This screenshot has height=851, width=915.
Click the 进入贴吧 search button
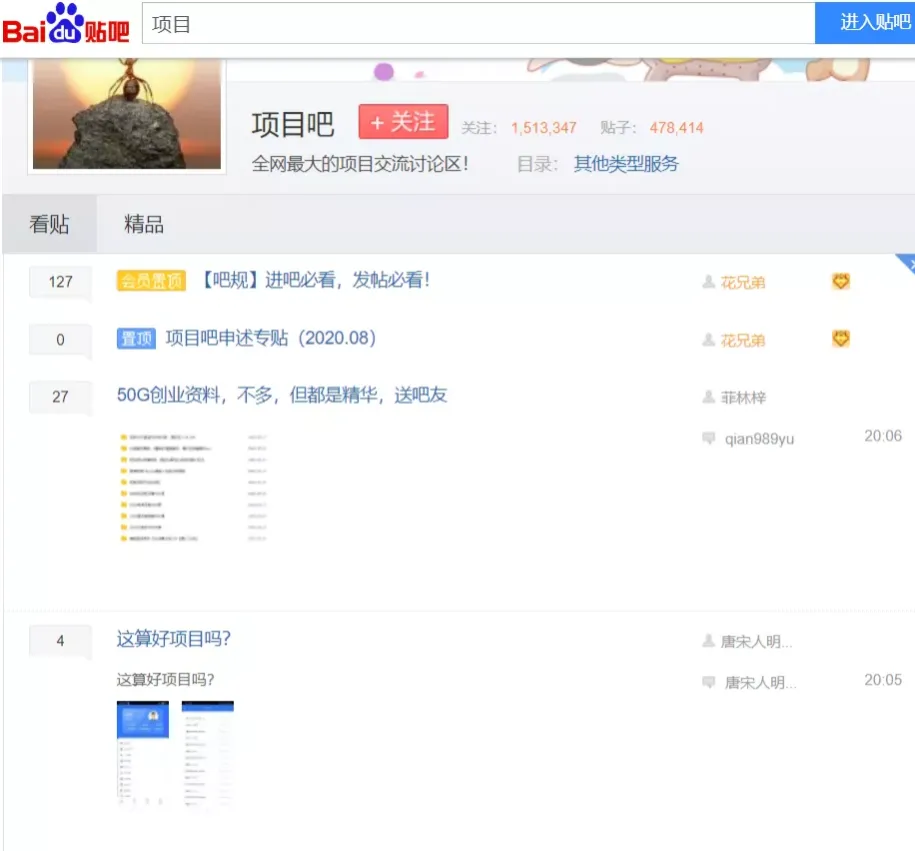(865, 23)
